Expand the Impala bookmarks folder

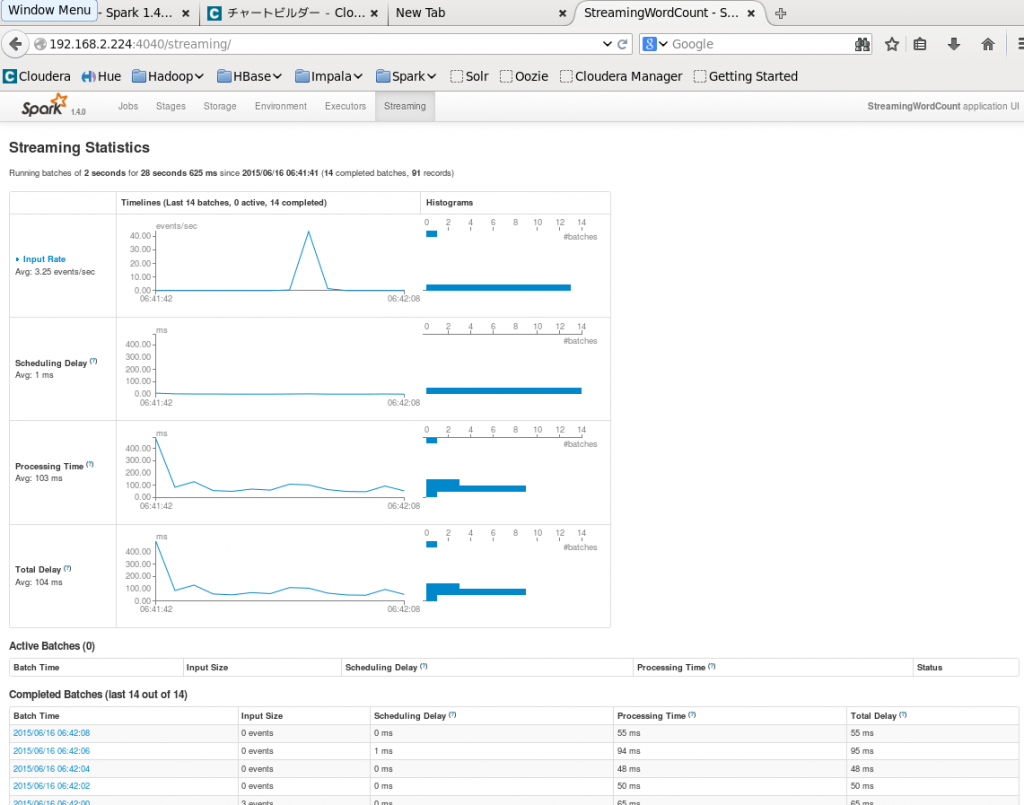[x=328, y=76]
